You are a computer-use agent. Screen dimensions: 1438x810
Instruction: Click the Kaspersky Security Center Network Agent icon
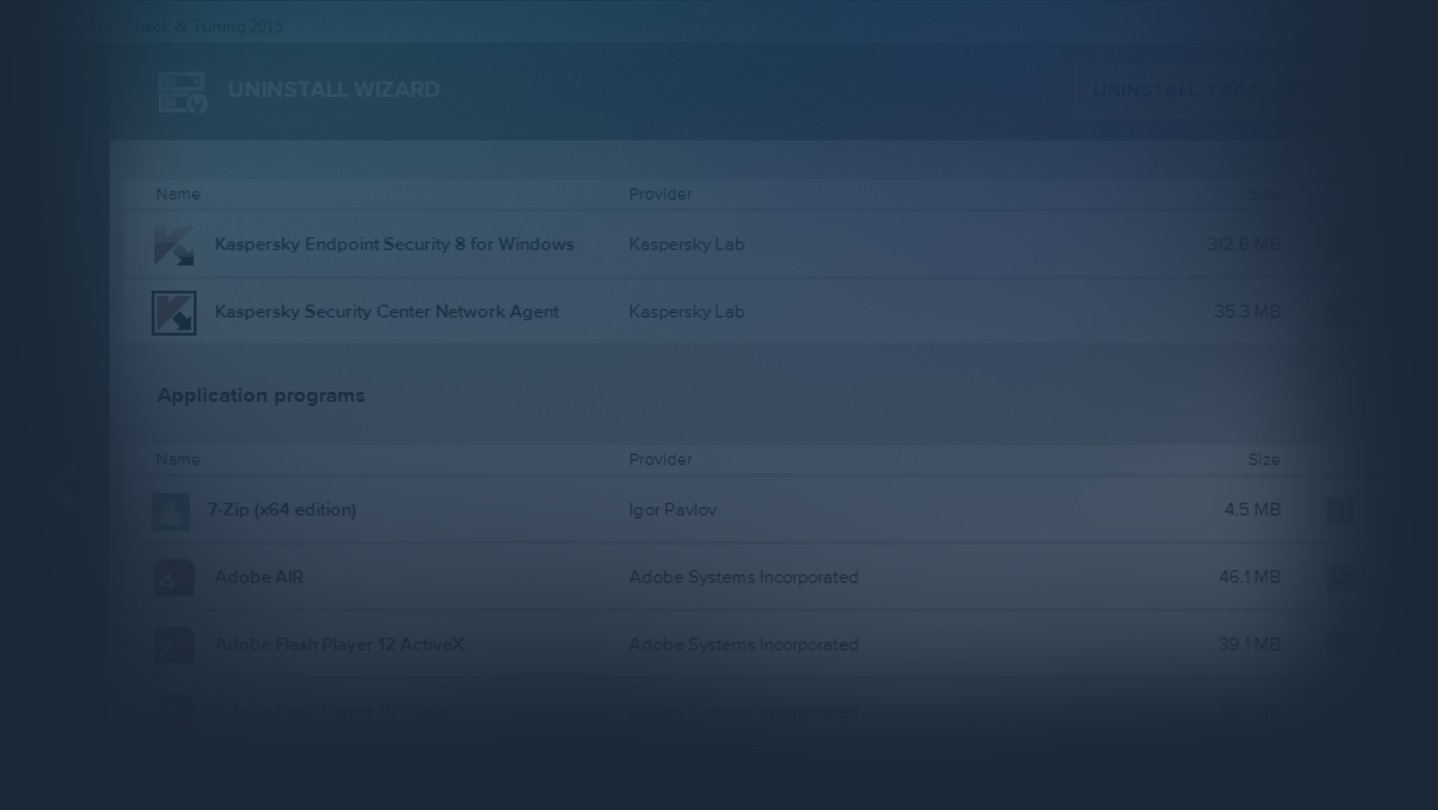tap(174, 313)
